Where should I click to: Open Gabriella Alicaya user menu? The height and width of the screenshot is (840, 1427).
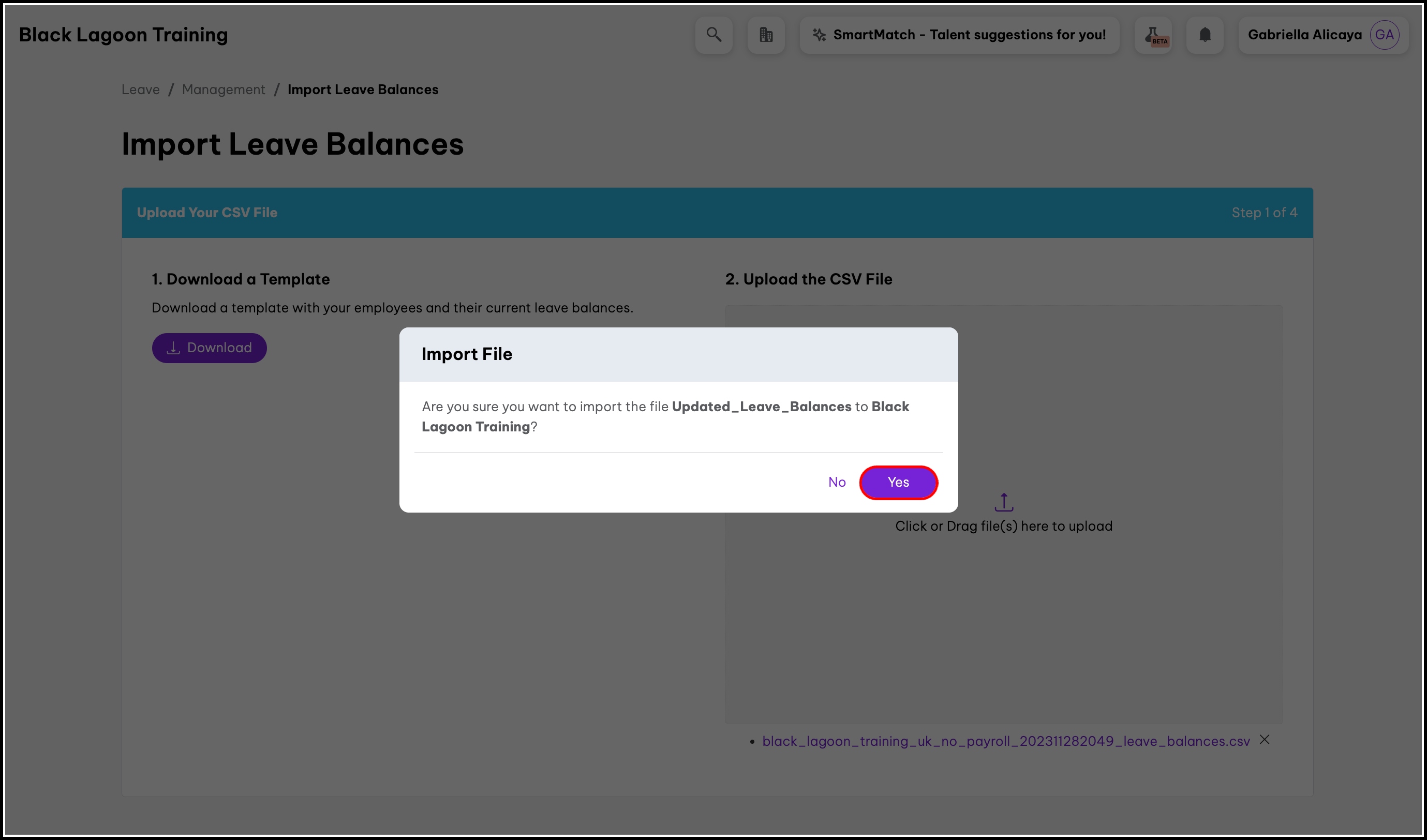coord(1304,35)
